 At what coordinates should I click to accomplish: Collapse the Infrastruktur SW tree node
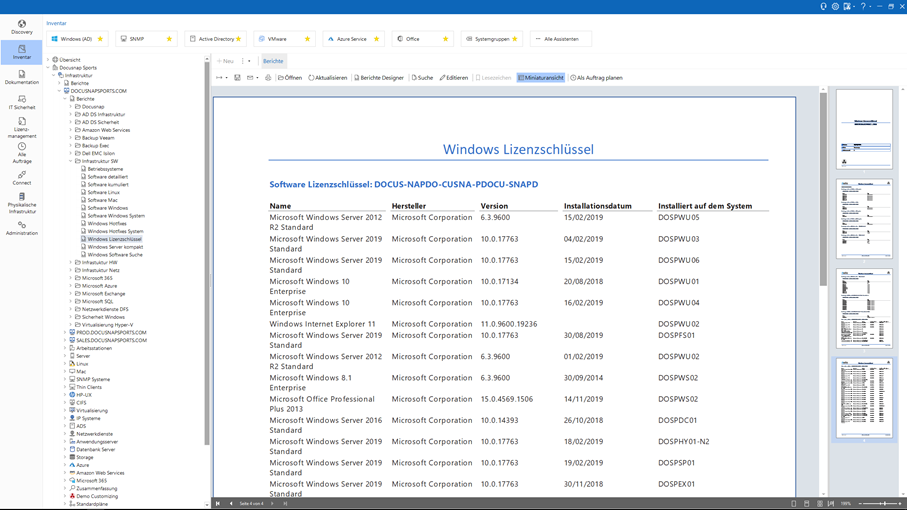tap(71, 161)
